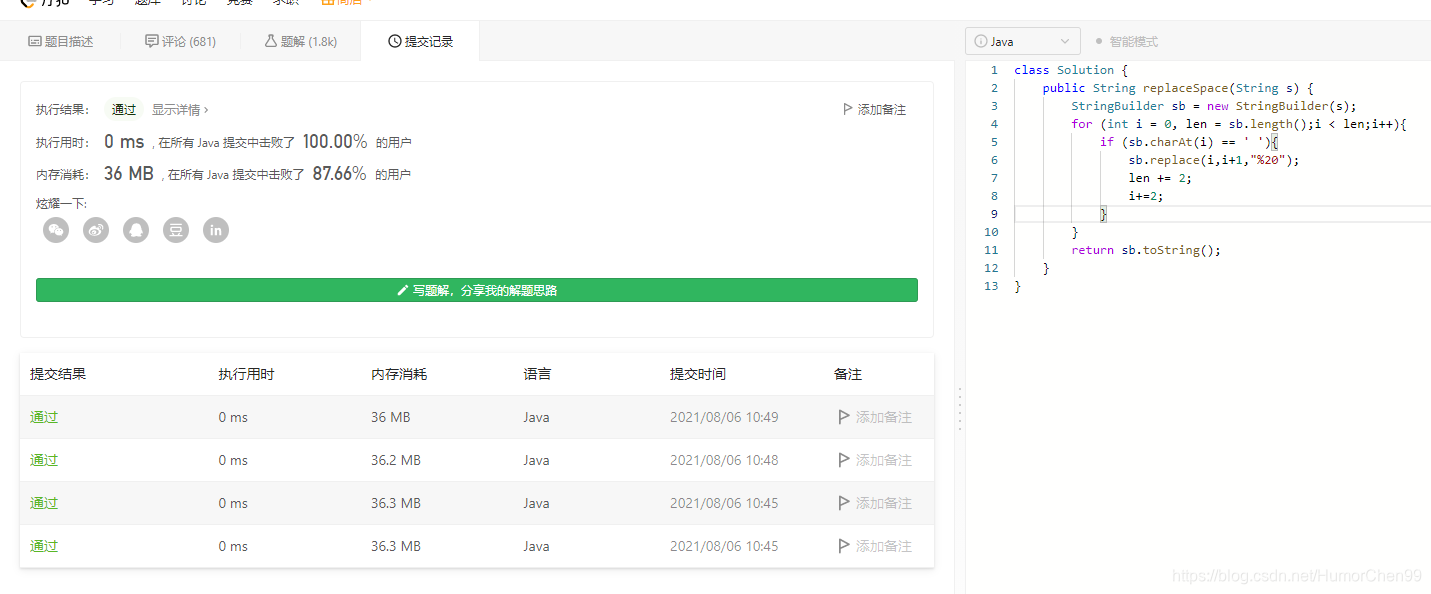
Task: Click the 执行用时 column header
Action: click(x=246, y=374)
